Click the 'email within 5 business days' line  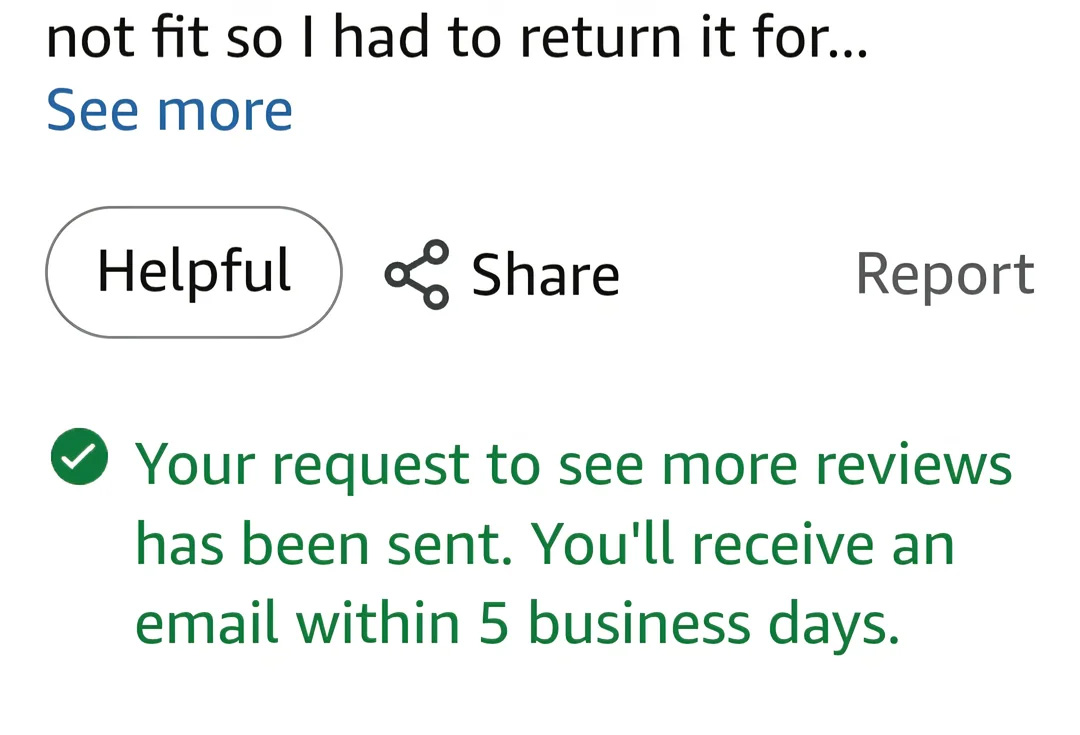517,624
